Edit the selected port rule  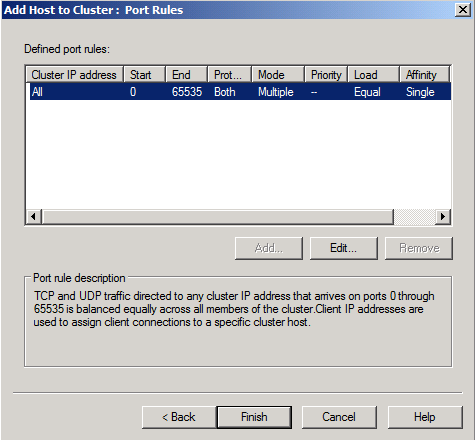pos(344,248)
